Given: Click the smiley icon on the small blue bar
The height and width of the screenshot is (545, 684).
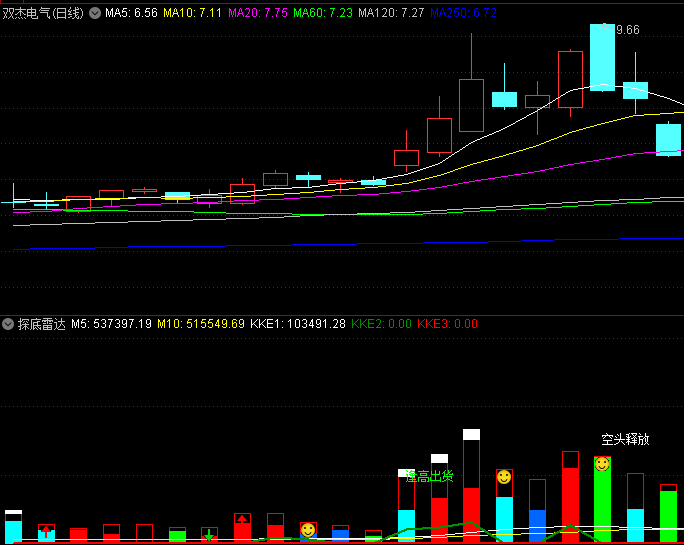Looking at the screenshot, I should (308, 530).
